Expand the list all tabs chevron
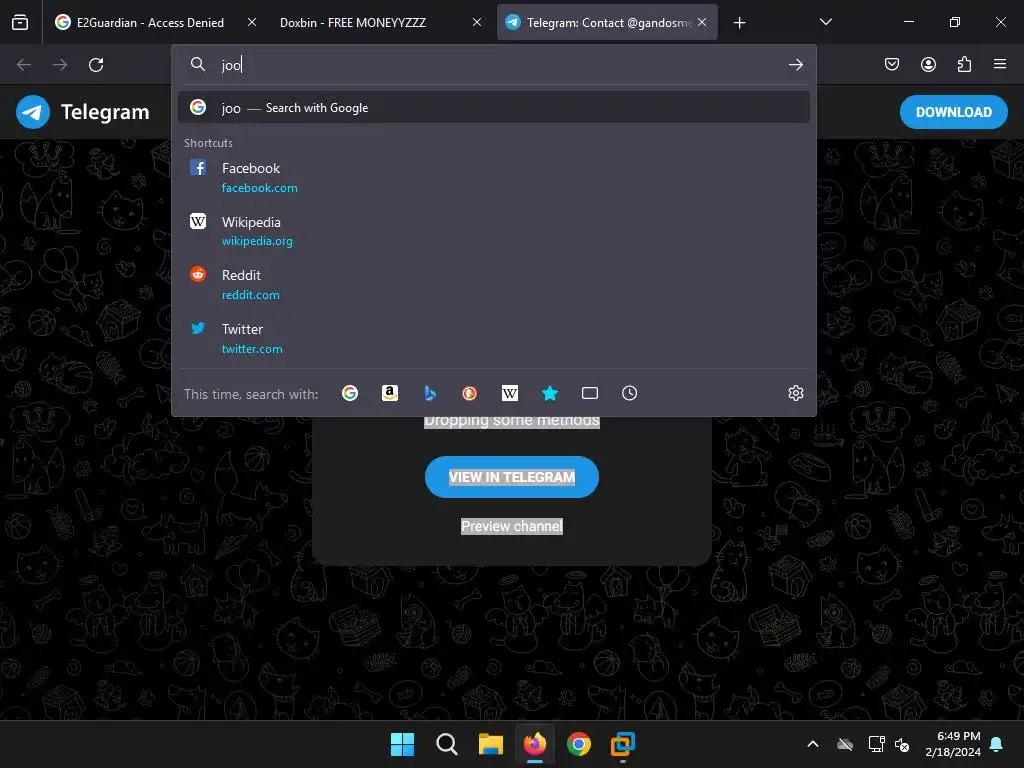 [x=825, y=22]
